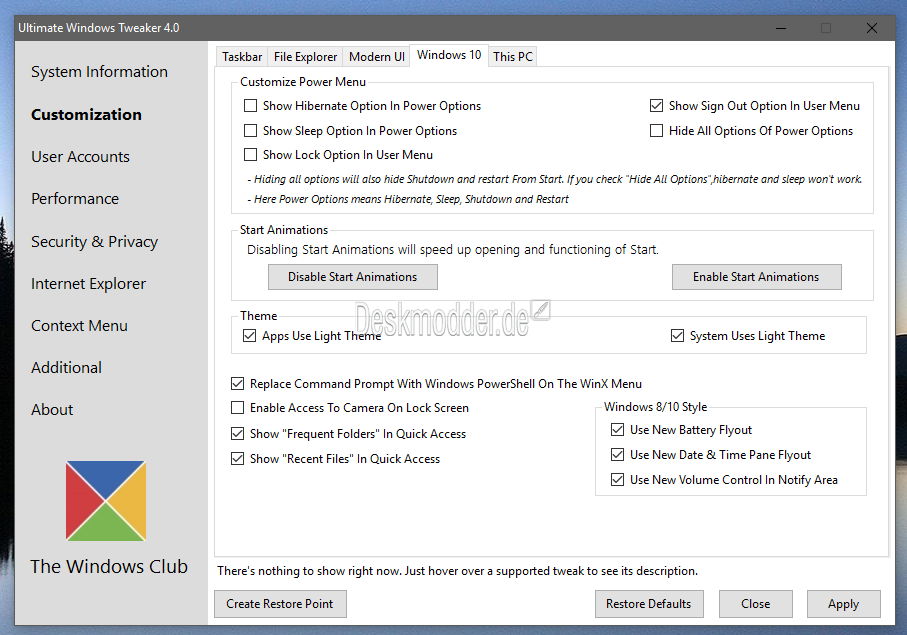Minimize the Ultimate Windows Tweaker window

point(781,28)
